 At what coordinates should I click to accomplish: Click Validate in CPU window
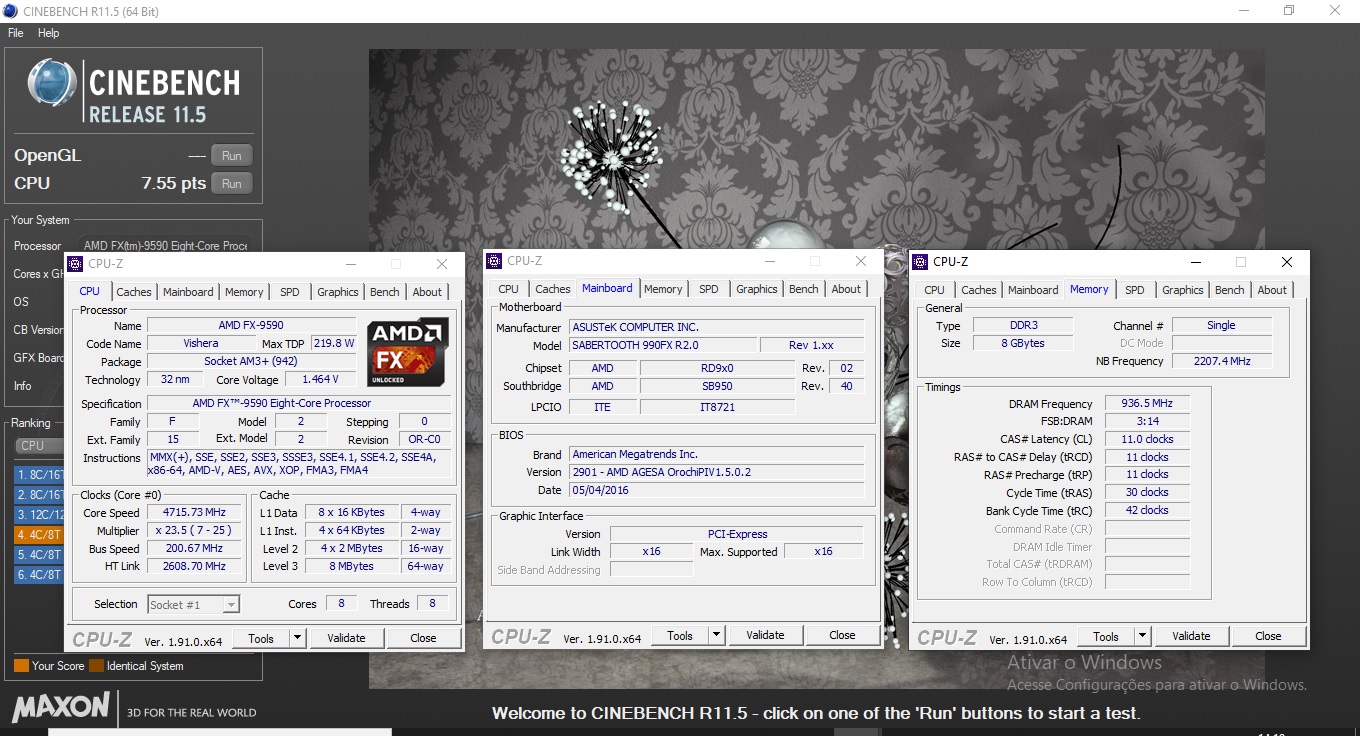coord(346,638)
